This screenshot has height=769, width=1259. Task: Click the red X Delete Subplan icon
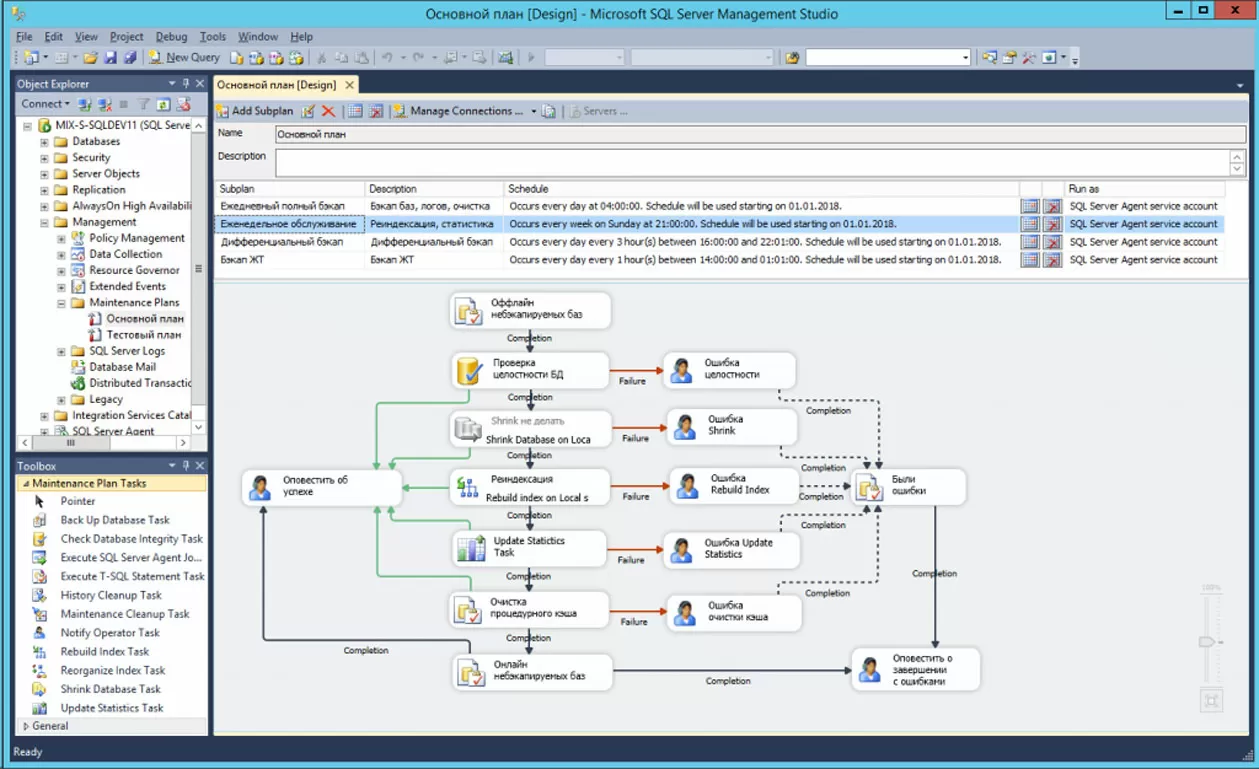[x=328, y=111]
